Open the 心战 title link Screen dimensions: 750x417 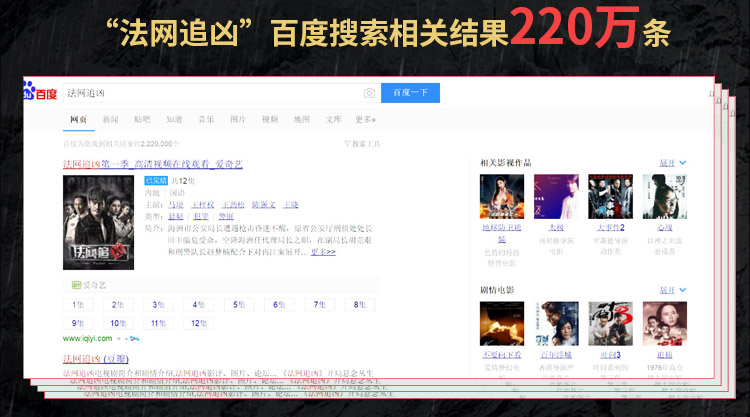(x=665, y=228)
